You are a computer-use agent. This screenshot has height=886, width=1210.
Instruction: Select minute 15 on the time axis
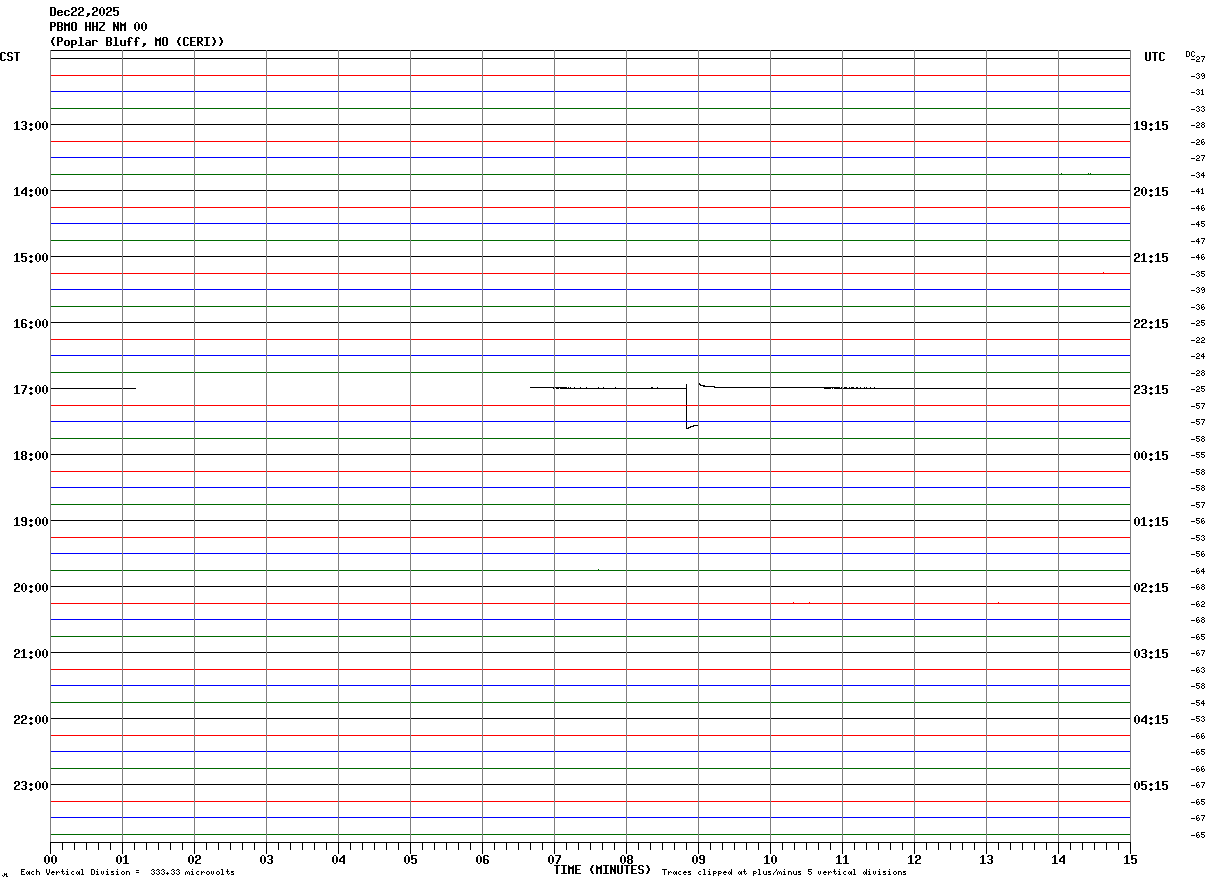(x=1130, y=859)
